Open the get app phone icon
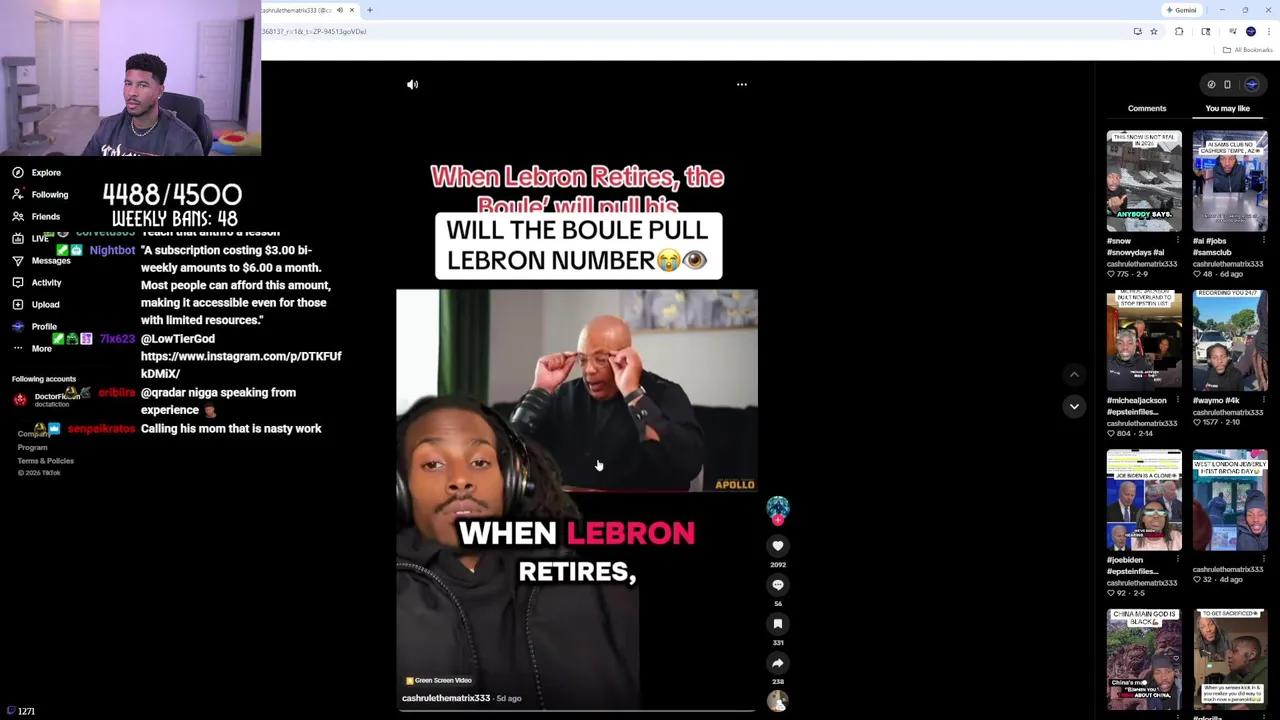The height and width of the screenshot is (720, 1280). tap(1228, 84)
